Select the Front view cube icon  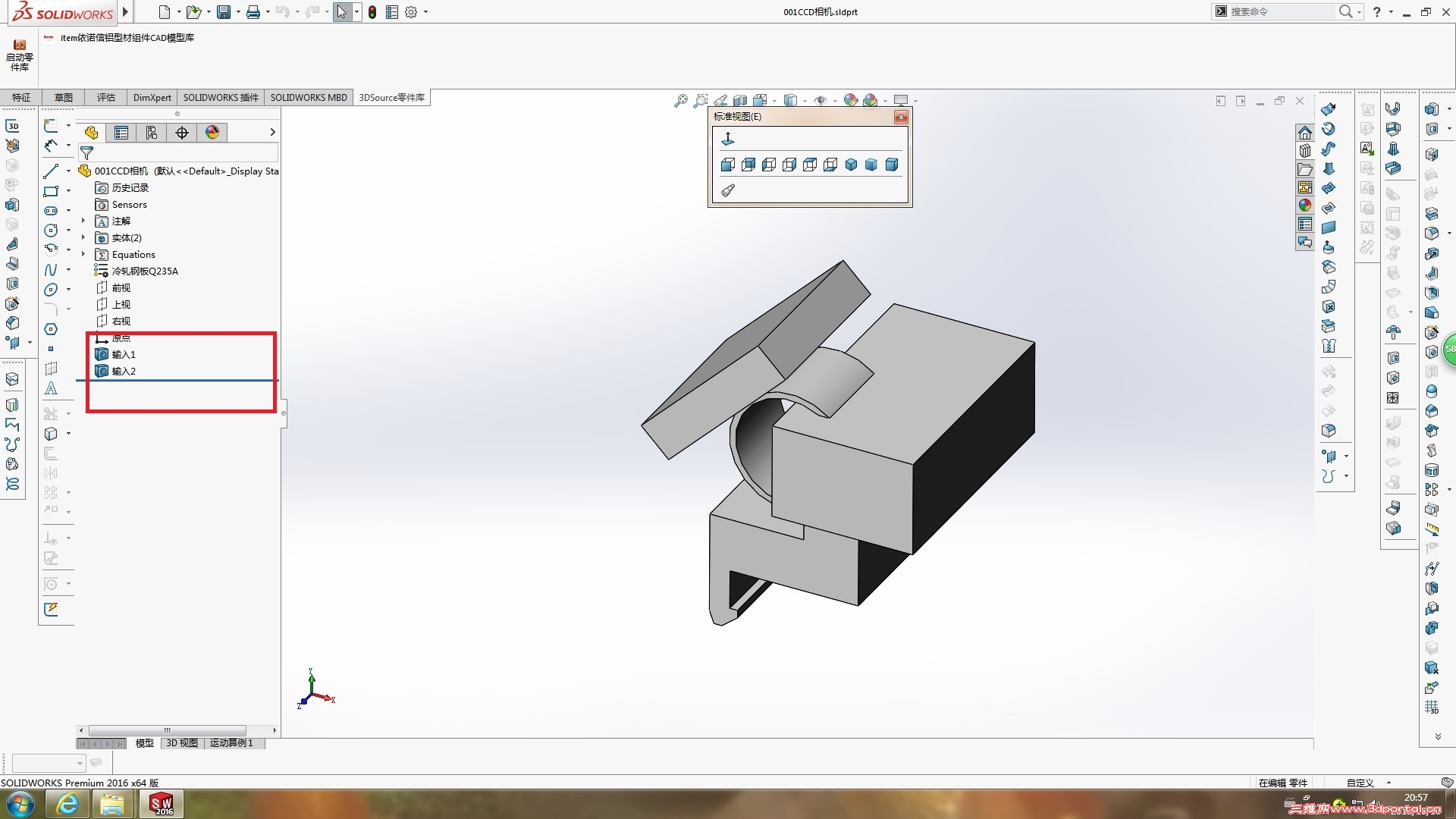tap(728, 165)
